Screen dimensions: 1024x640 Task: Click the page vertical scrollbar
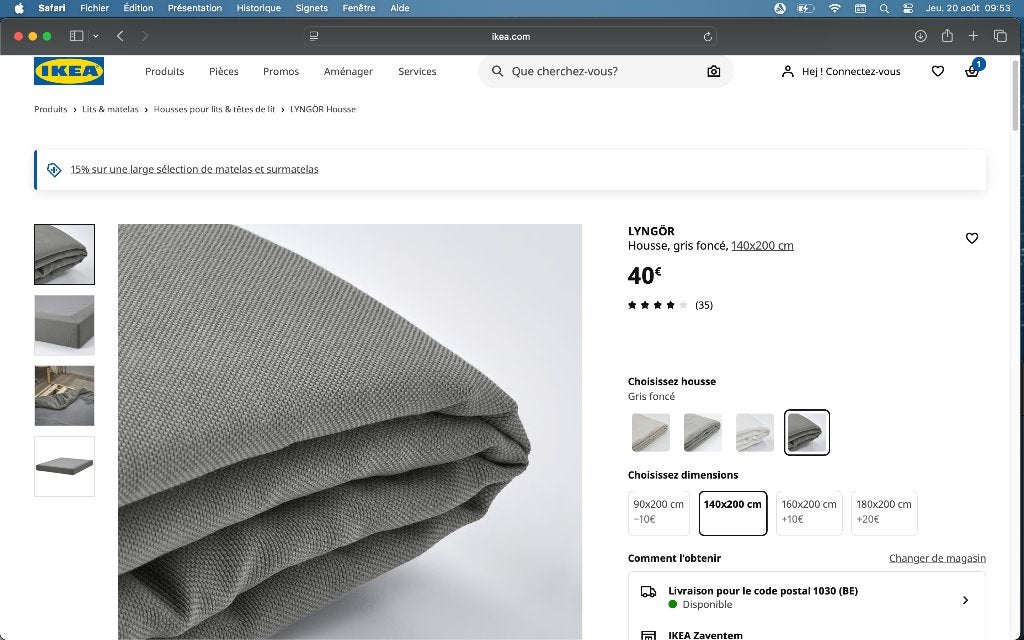(x=1015, y=95)
